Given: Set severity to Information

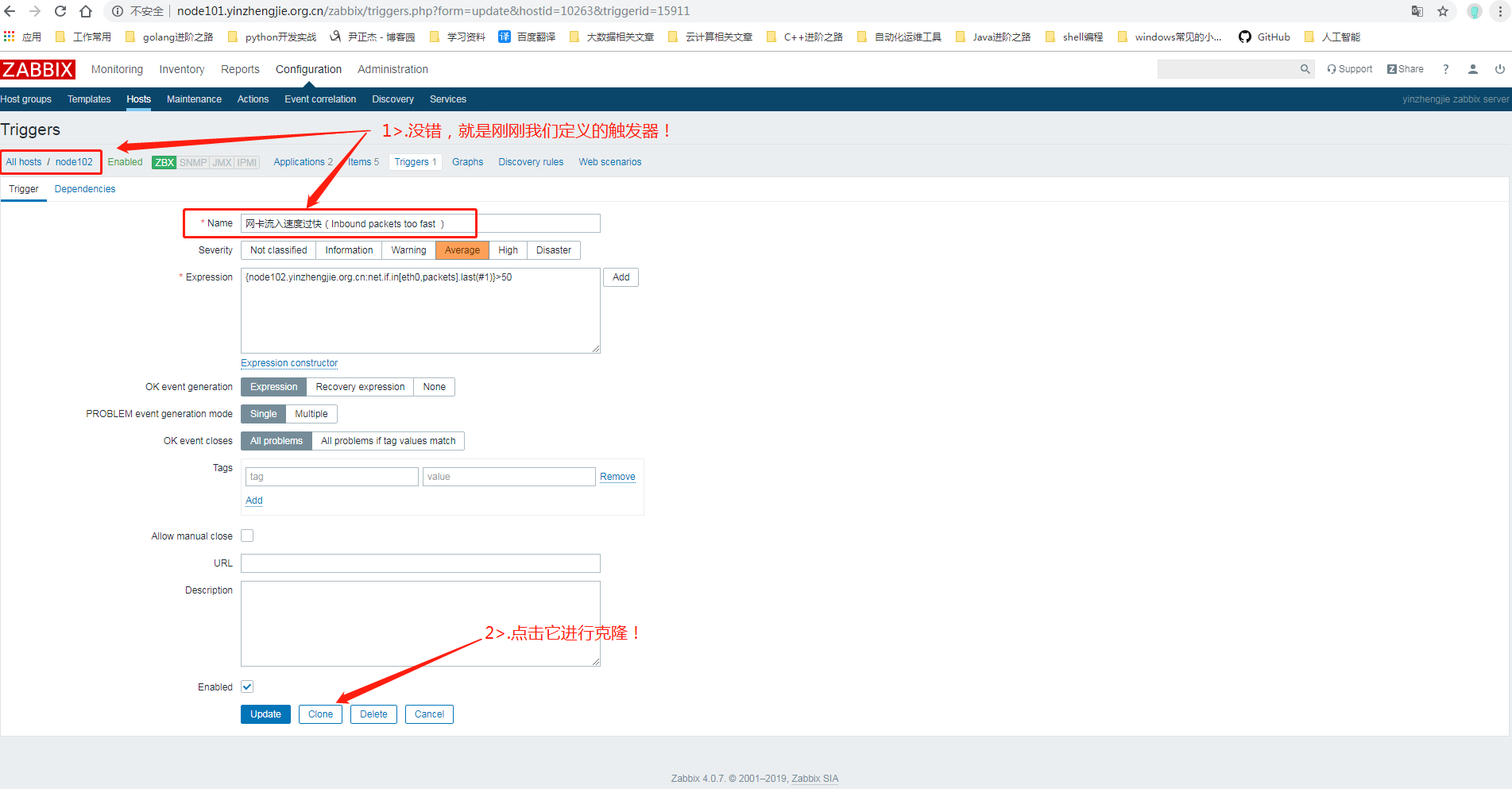Looking at the screenshot, I should pyautogui.click(x=349, y=250).
